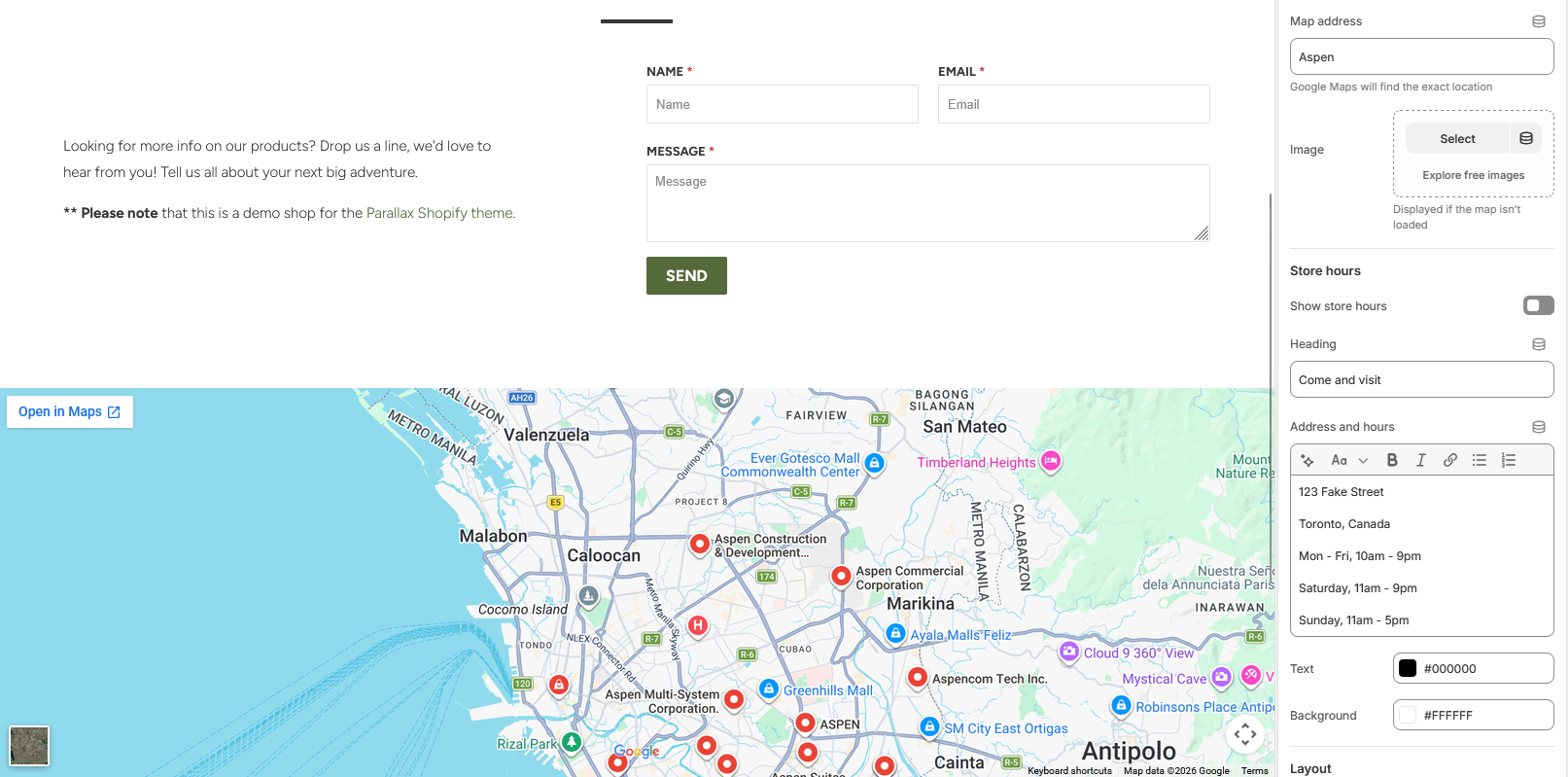Viewport: 1568px width, 777px height.
Task: Apply numbered list formatting
Action: 1509,460
